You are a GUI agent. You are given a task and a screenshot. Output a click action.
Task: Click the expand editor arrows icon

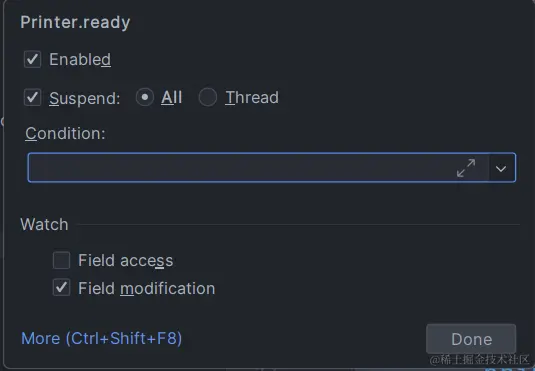[466, 168]
